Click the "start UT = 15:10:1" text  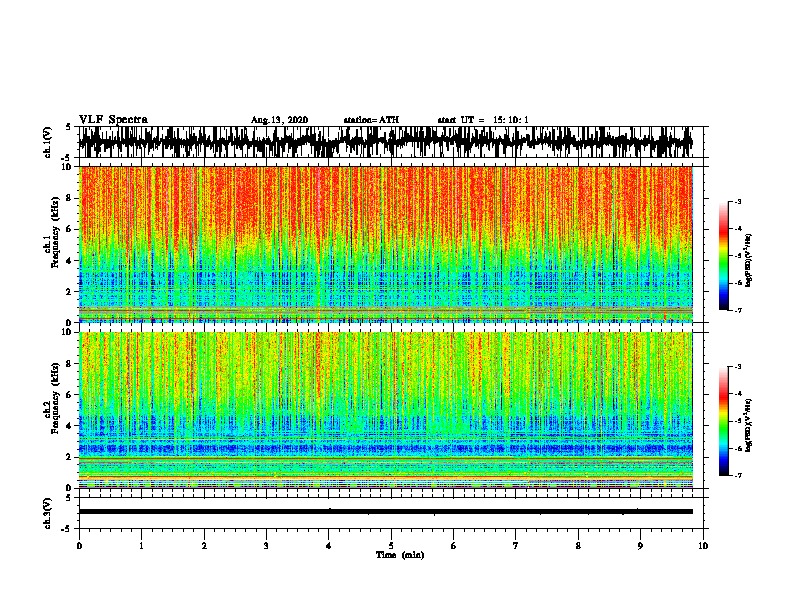[483, 120]
